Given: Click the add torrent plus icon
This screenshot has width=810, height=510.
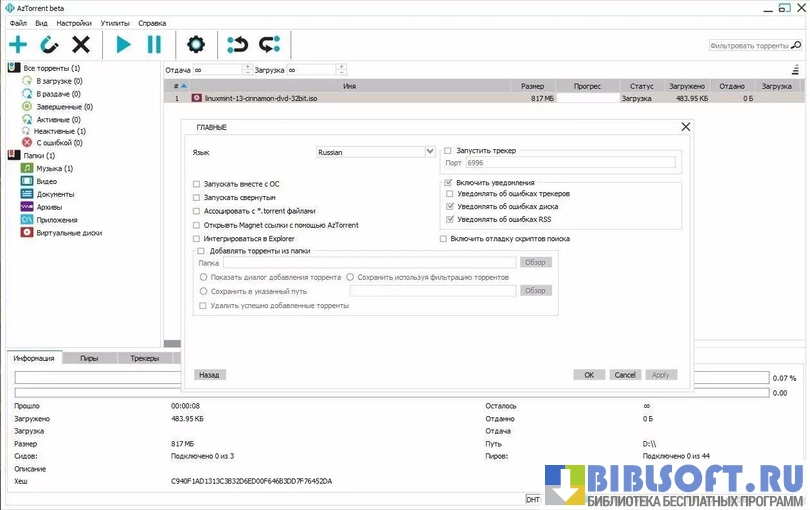Looking at the screenshot, I should [18, 44].
